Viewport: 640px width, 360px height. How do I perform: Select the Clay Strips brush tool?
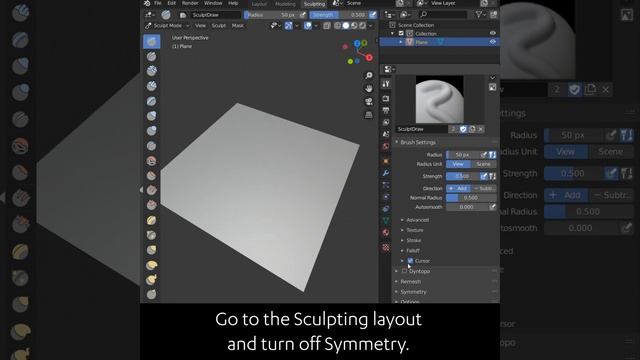151,86
